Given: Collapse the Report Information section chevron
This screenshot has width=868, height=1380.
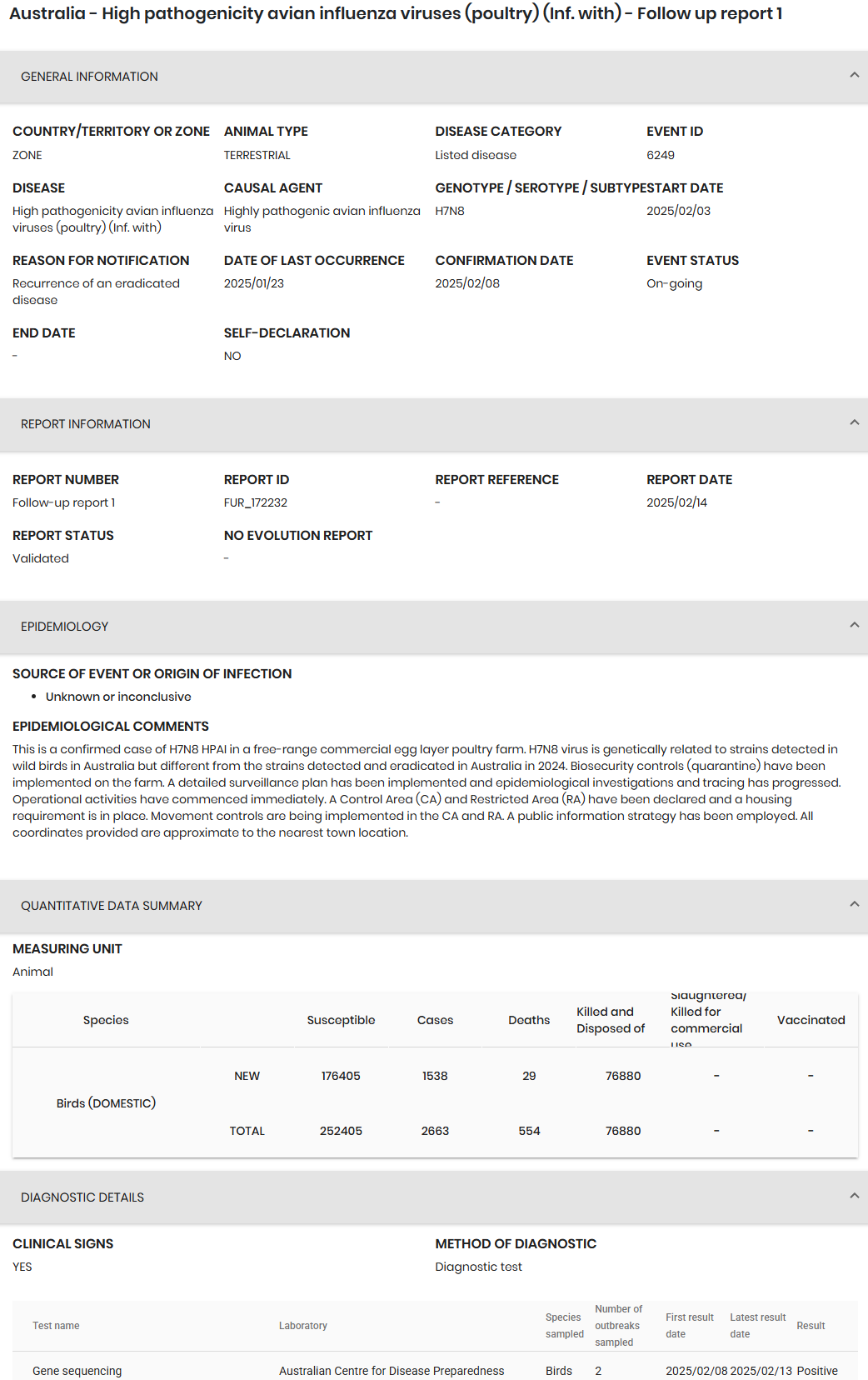Looking at the screenshot, I should (854, 422).
